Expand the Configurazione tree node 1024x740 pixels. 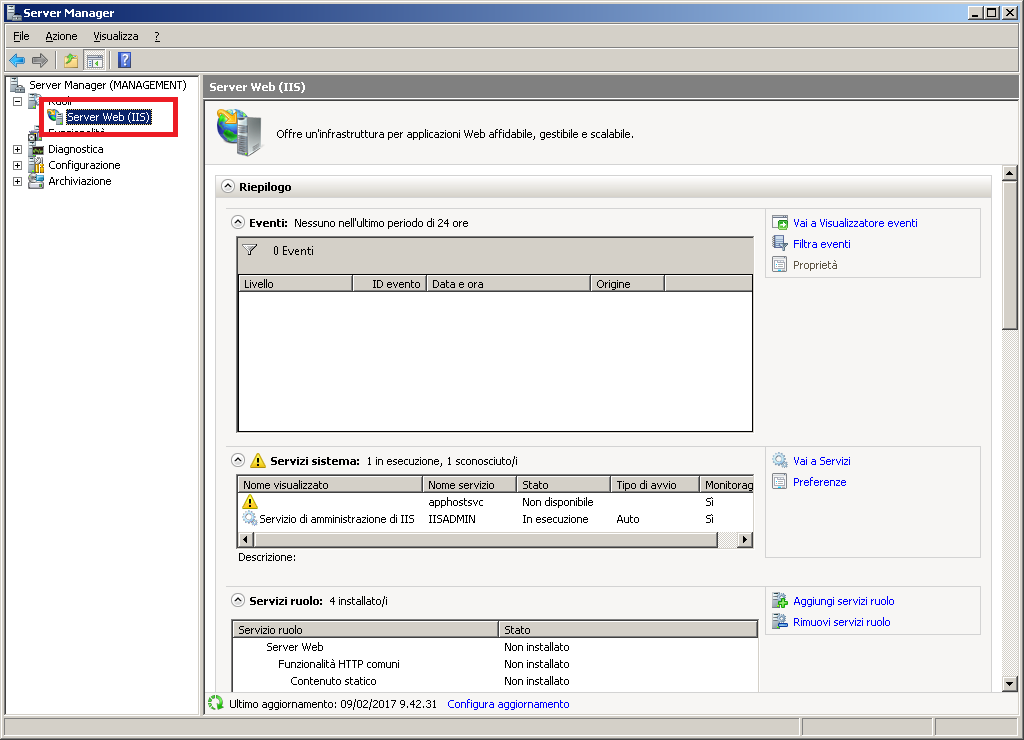point(18,165)
